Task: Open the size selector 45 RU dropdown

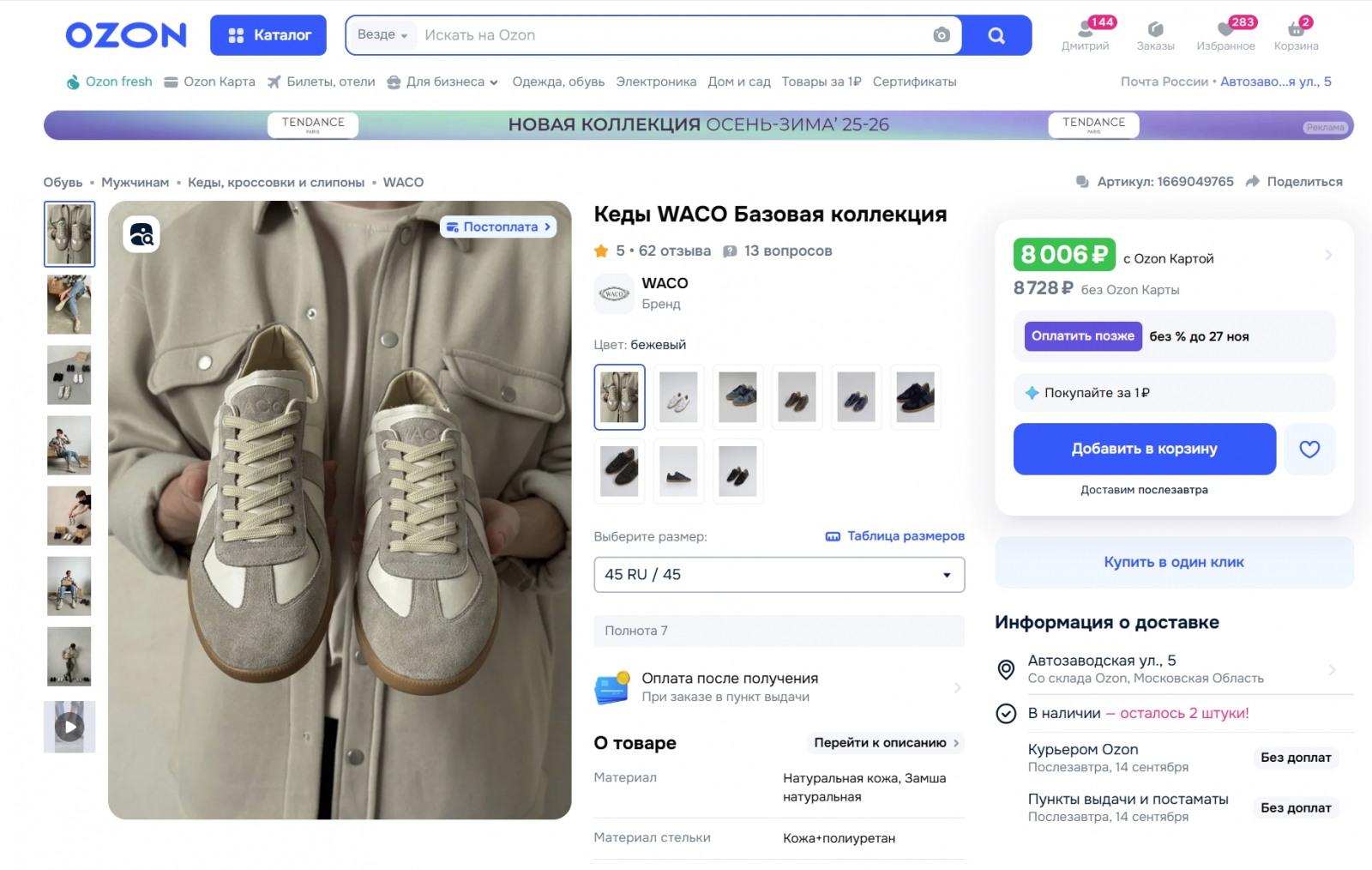Action: click(779, 575)
